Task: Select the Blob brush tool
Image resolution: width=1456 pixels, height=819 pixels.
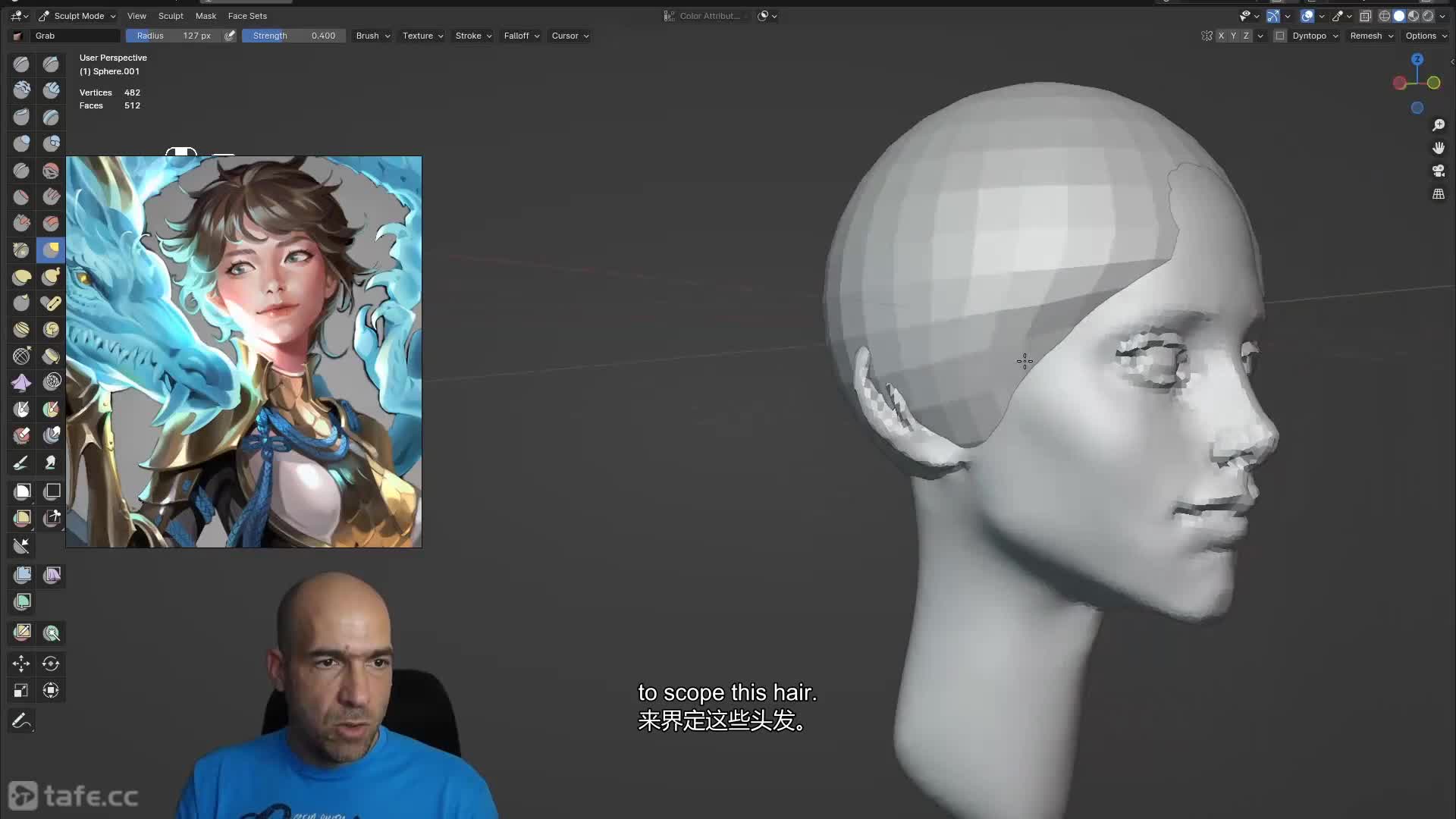Action: coord(51,144)
